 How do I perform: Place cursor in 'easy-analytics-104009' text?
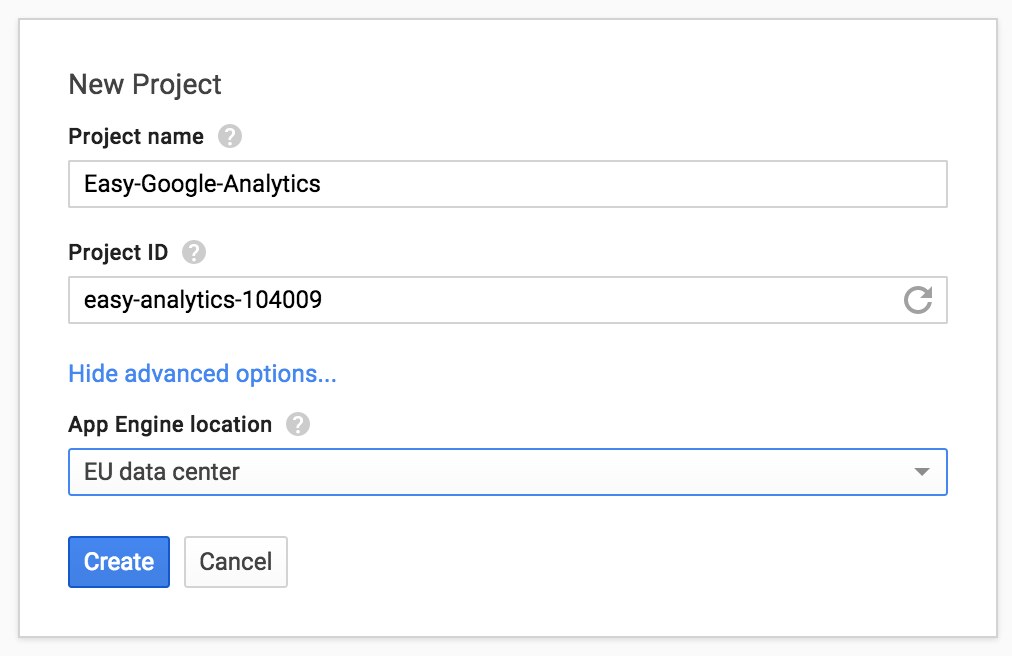click(x=203, y=300)
